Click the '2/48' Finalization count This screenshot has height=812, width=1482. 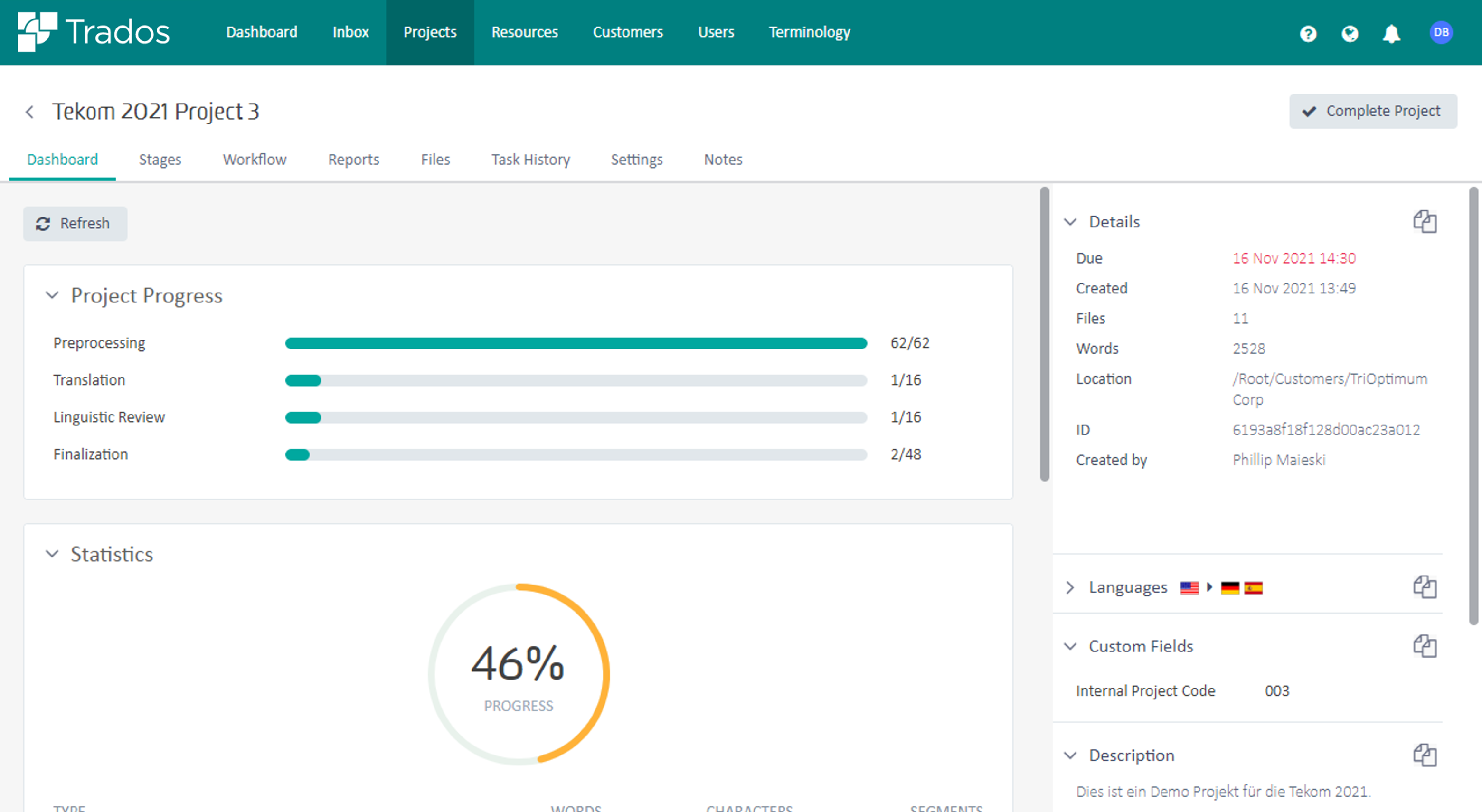click(x=906, y=454)
